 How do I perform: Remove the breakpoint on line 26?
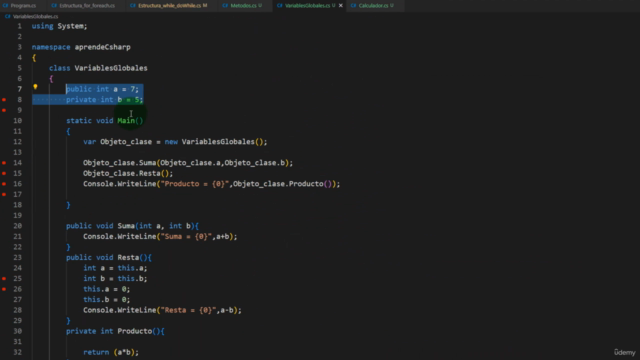(4, 289)
